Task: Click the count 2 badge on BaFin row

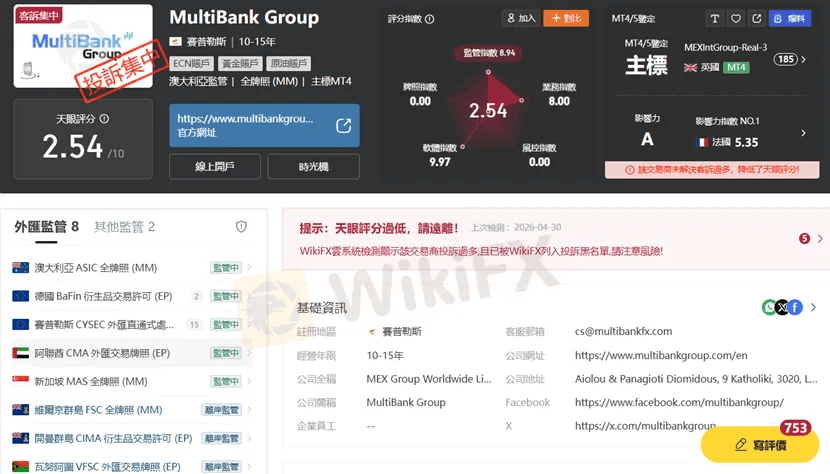Action: (196, 296)
